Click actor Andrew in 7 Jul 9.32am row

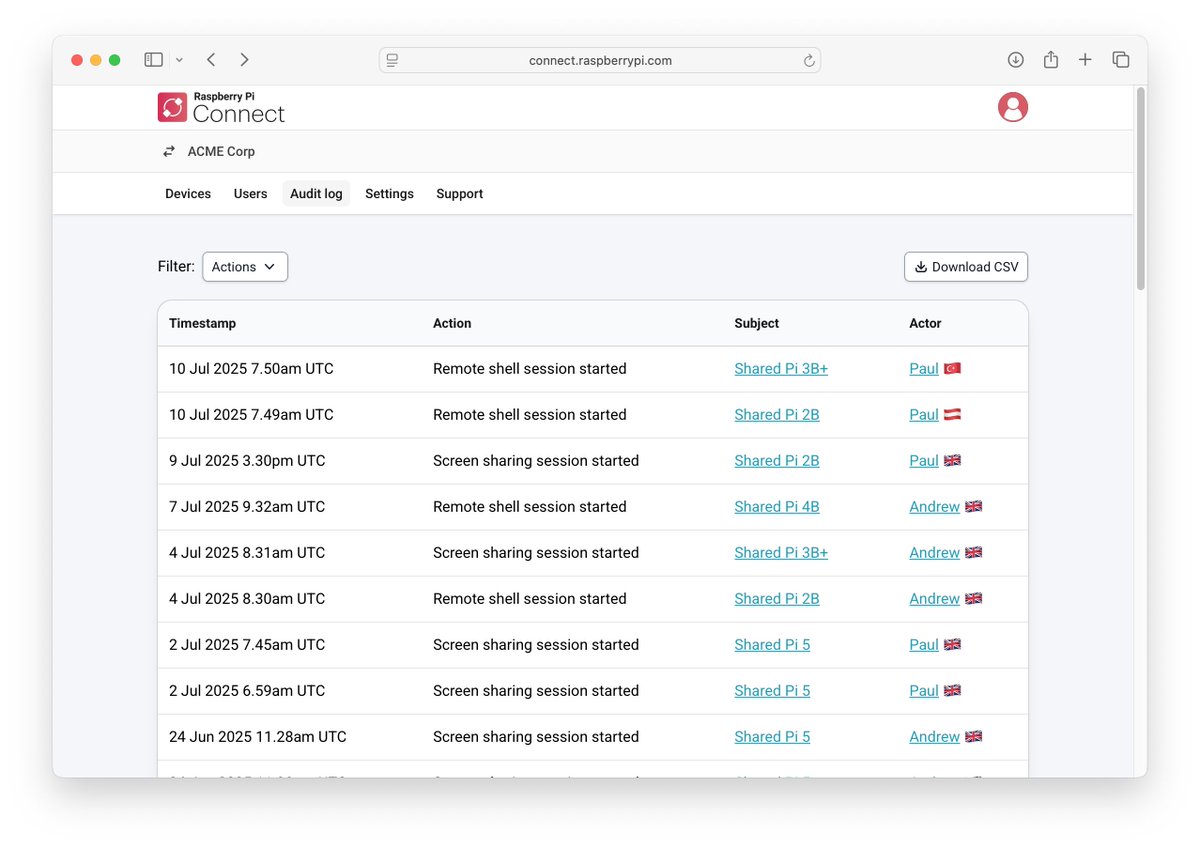pyautogui.click(x=934, y=507)
